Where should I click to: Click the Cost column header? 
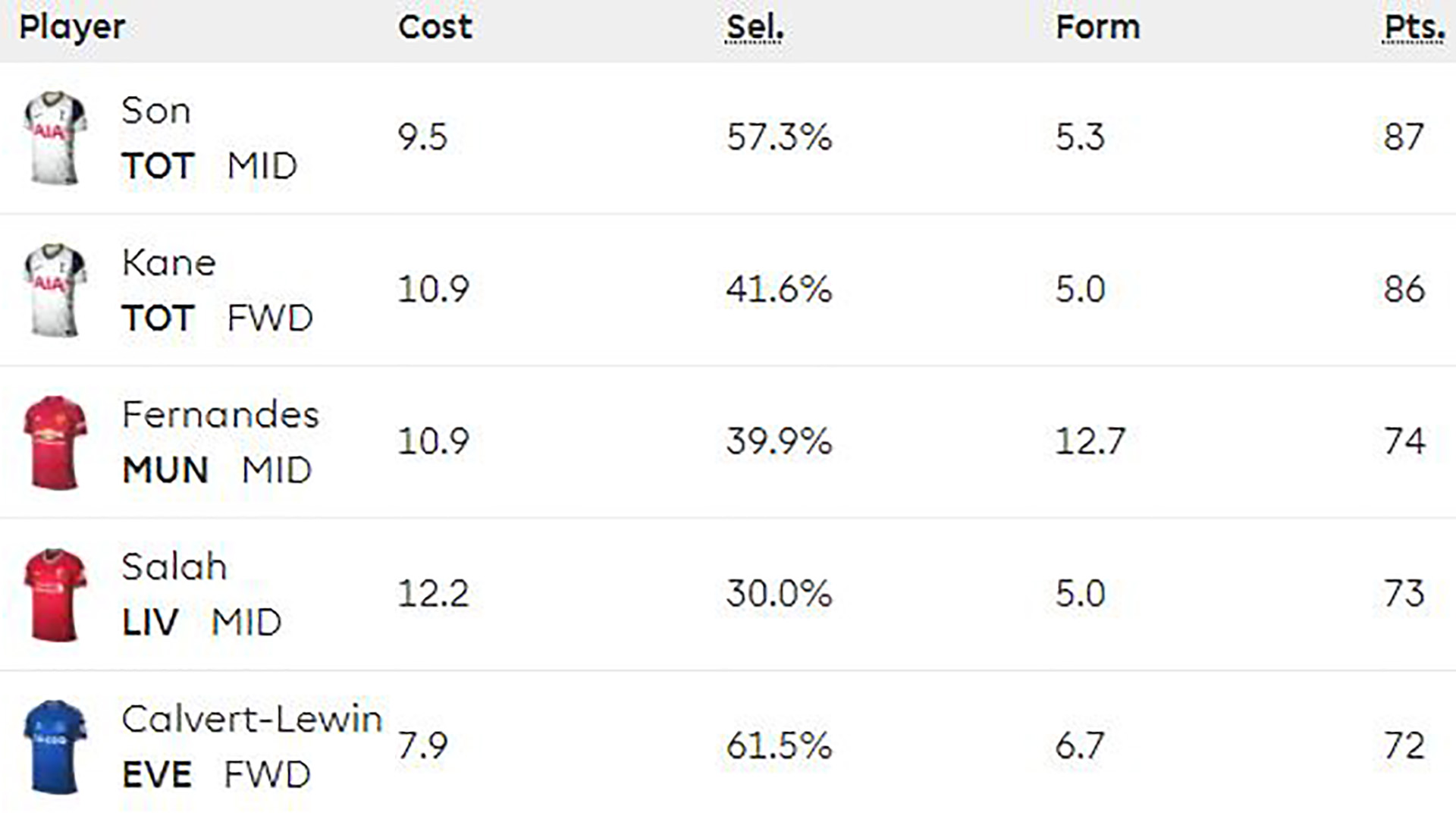coord(435,27)
